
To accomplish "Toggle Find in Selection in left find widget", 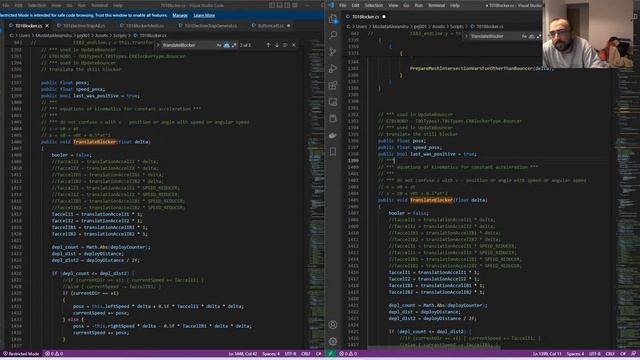I will (285, 45).
